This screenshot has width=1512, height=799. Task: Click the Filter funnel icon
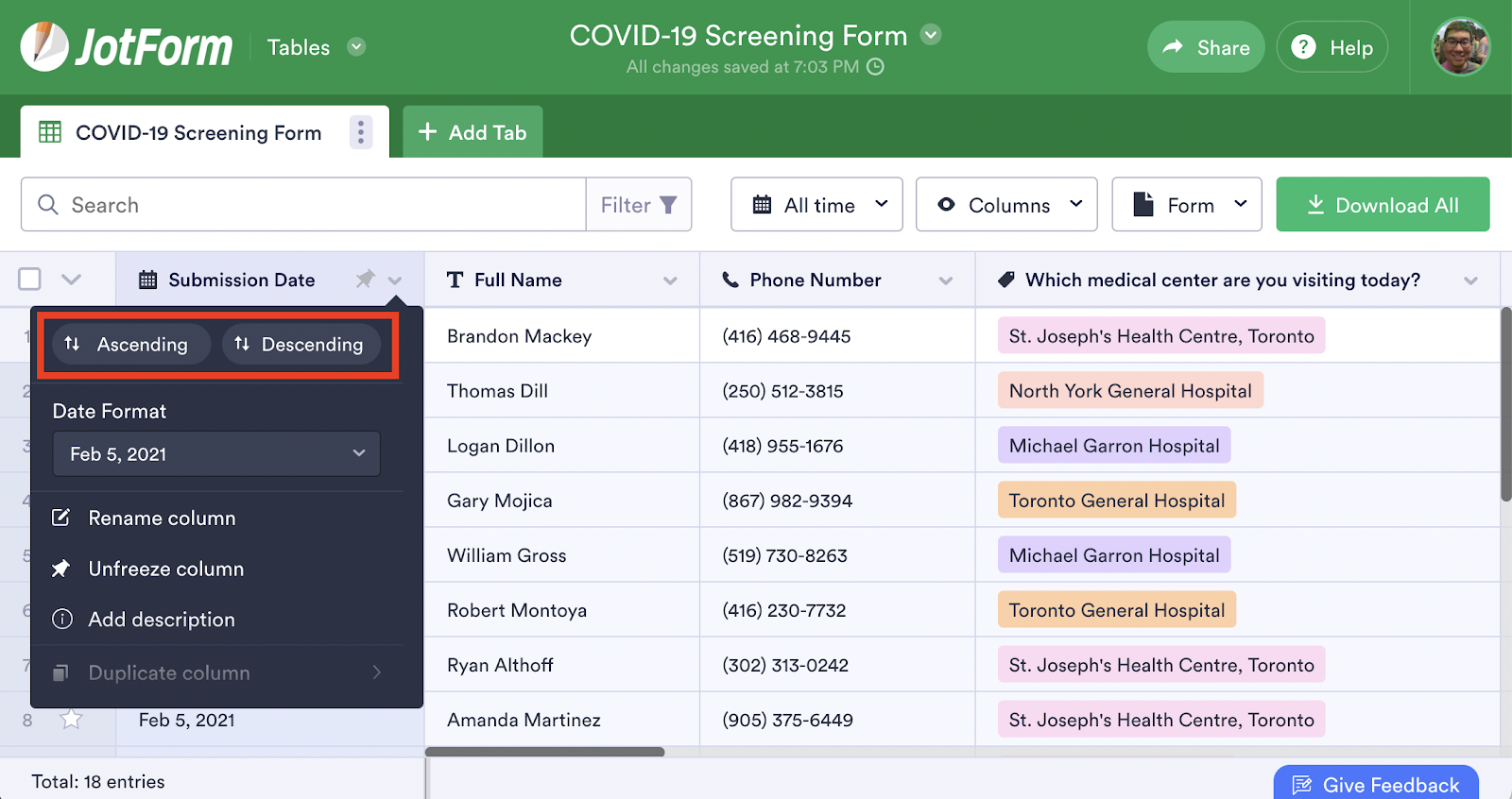point(668,205)
